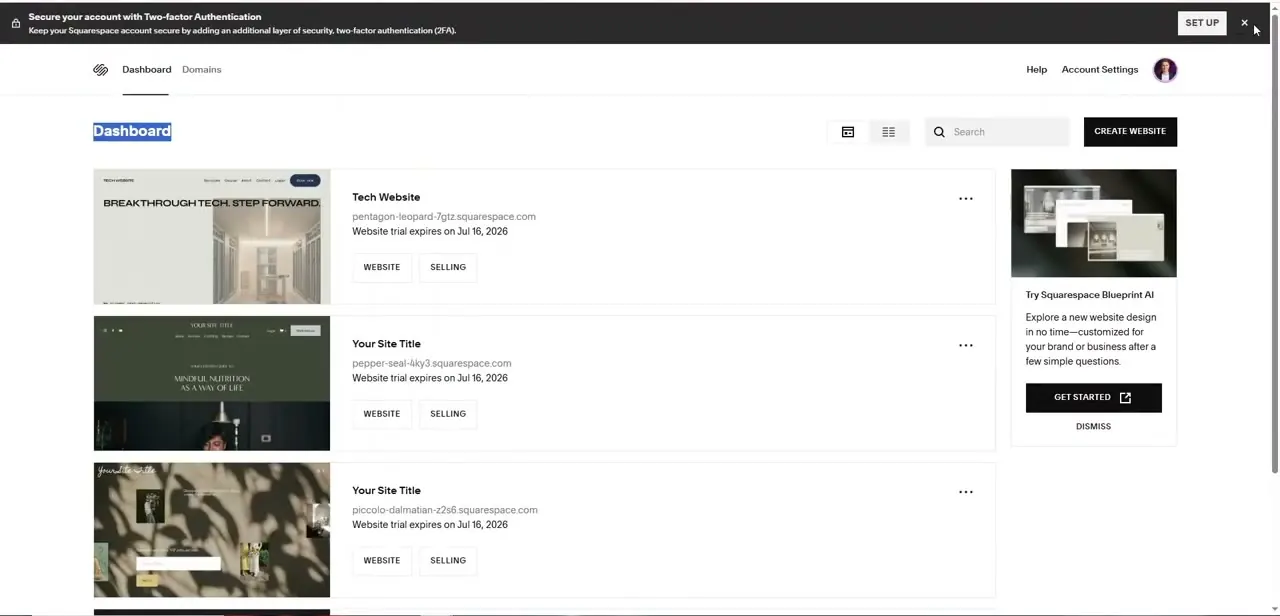This screenshot has height=616, width=1280.
Task: Click the CREATE WEBSITE button
Action: (1130, 132)
